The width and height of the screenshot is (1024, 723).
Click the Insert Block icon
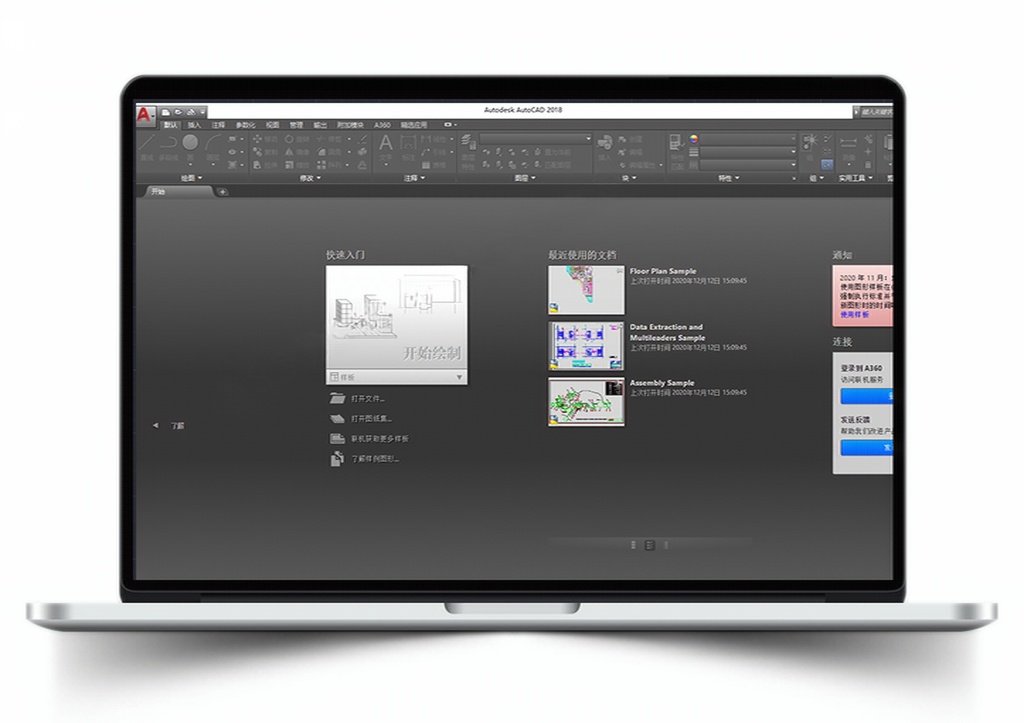pos(605,143)
